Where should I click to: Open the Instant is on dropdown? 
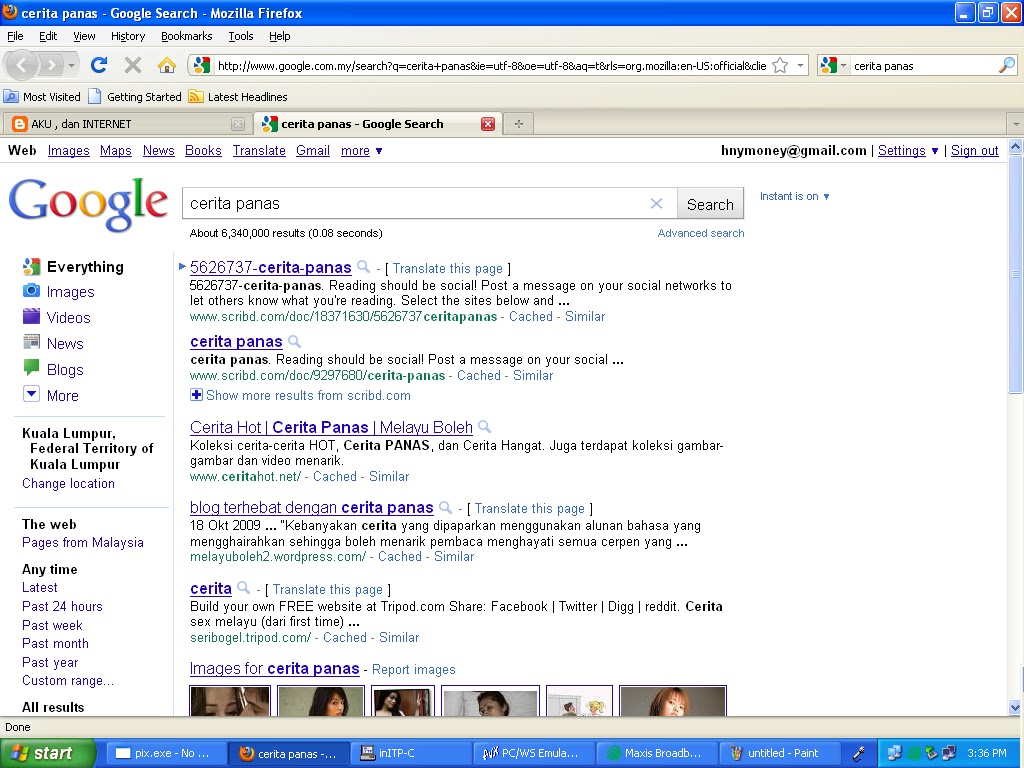pyautogui.click(x=795, y=197)
